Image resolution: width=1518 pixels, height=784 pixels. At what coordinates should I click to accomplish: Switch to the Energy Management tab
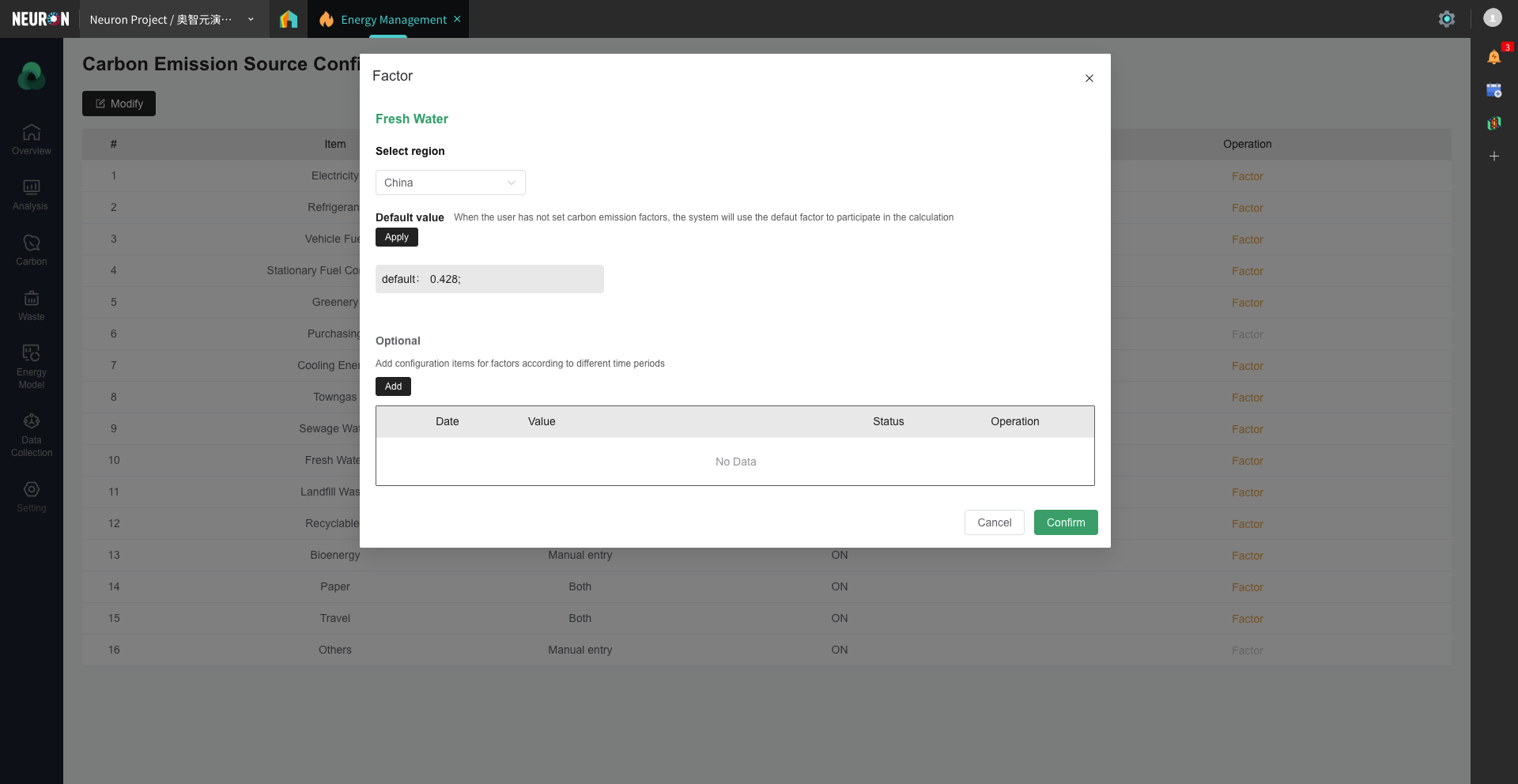coord(394,20)
